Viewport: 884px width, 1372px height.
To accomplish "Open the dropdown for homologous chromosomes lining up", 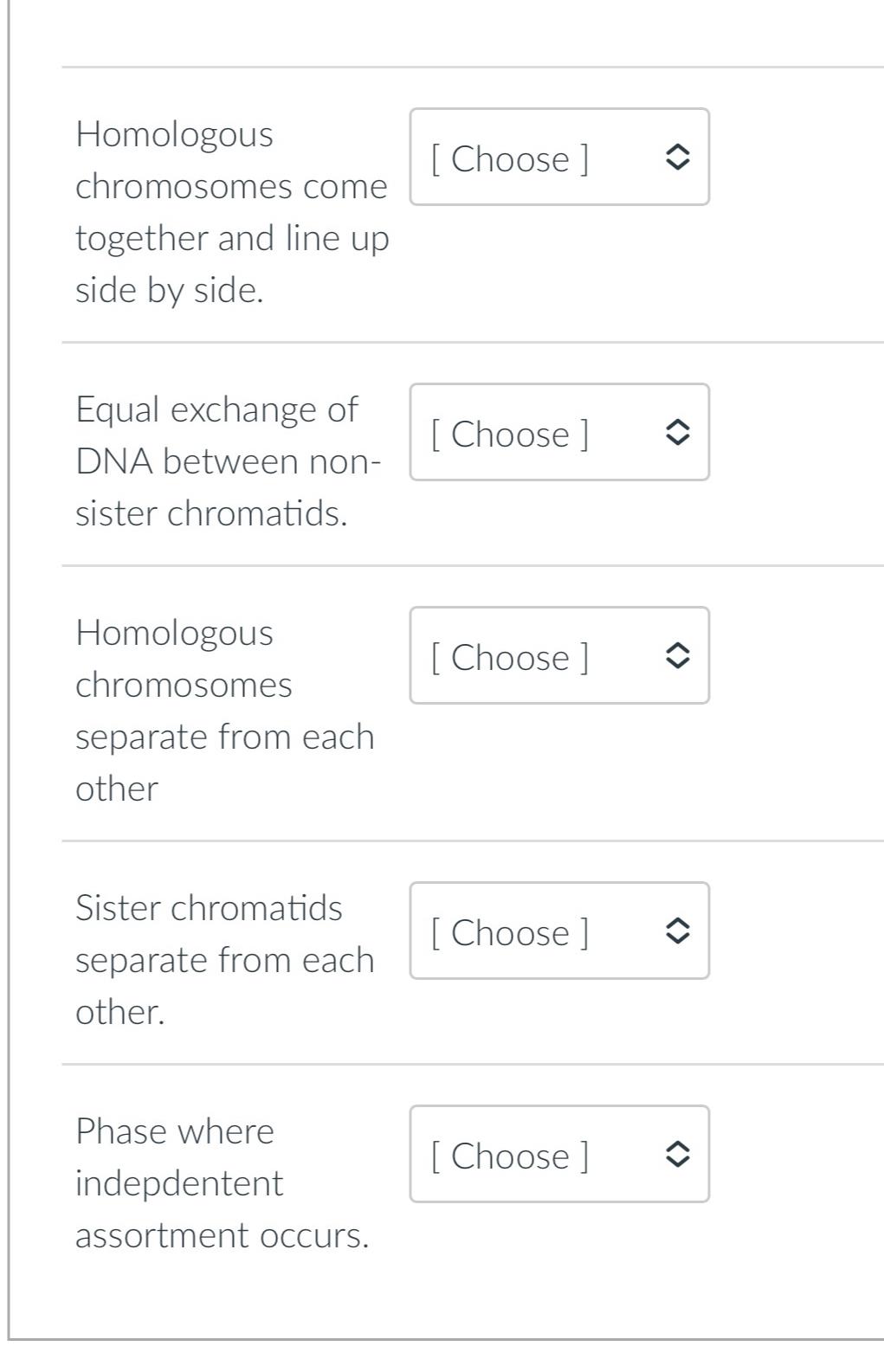I will click(559, 158).
